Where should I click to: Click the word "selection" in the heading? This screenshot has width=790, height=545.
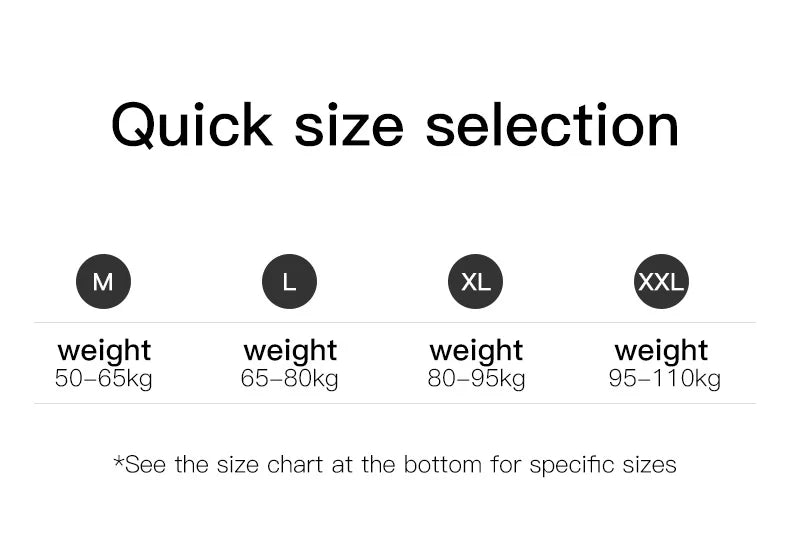click(552, 127)
